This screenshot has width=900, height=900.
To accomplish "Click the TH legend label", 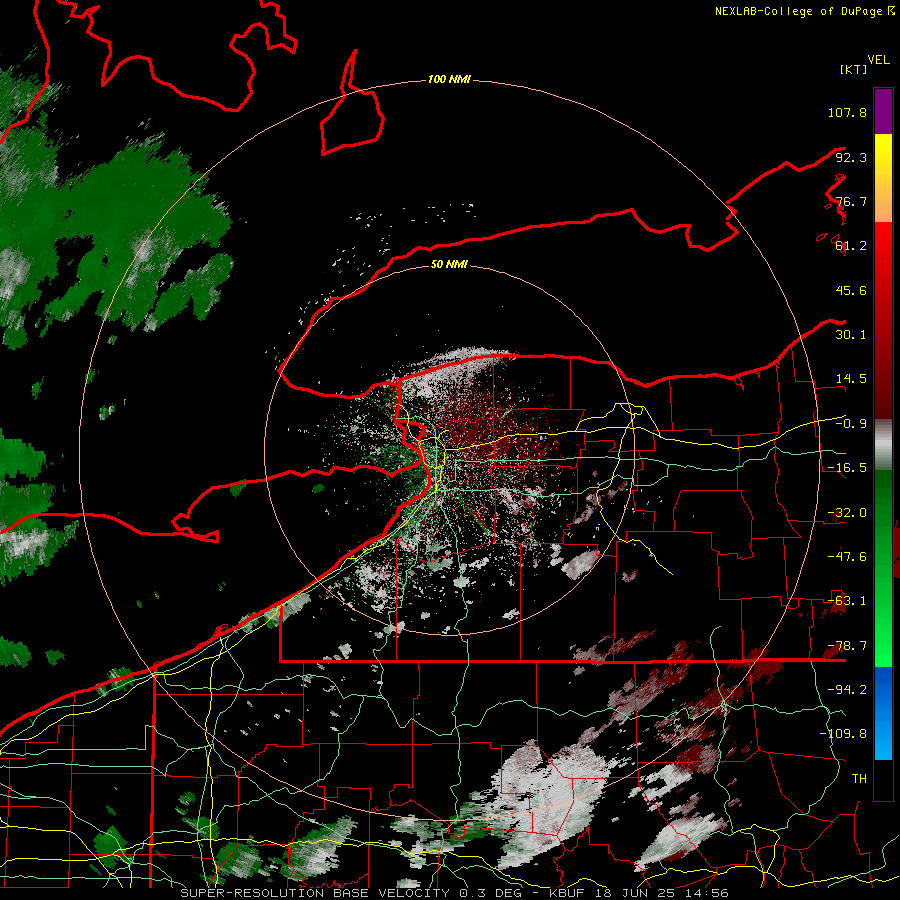I will click(859, 779).
